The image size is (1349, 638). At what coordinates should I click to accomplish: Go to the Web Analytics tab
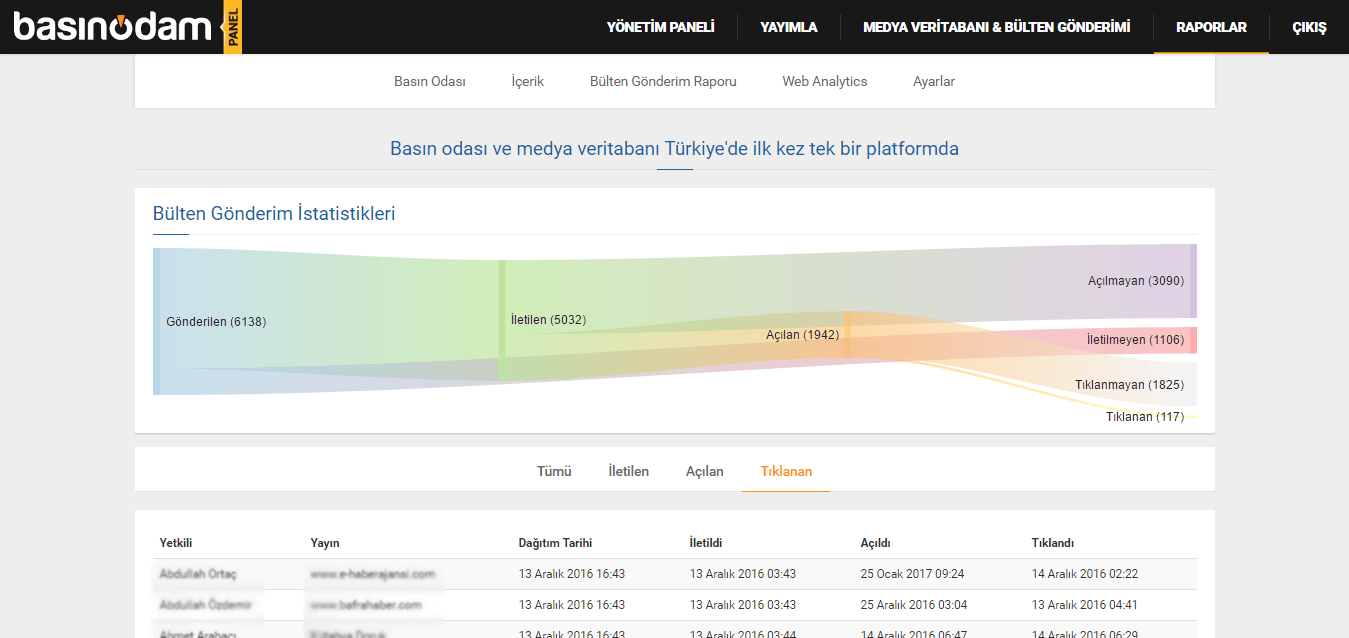(824, 82)
